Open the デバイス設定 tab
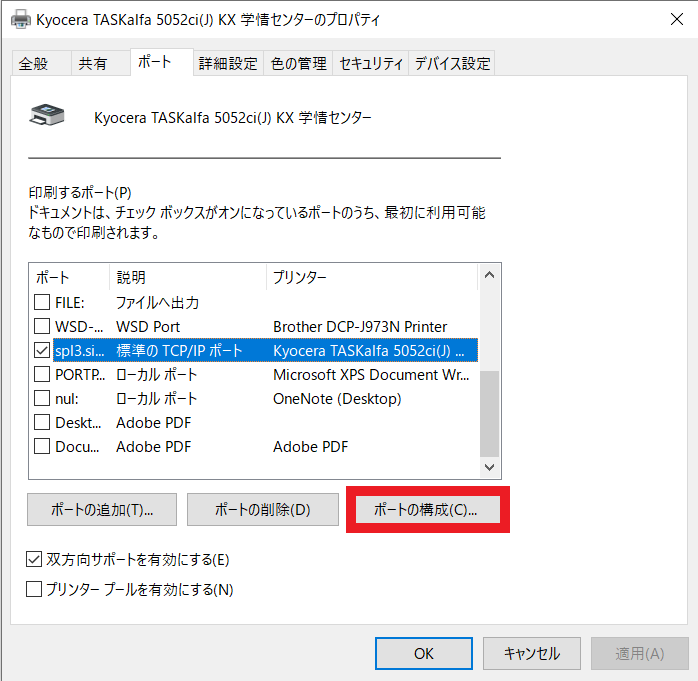698x681 pixels. click(x=452, y=64)
